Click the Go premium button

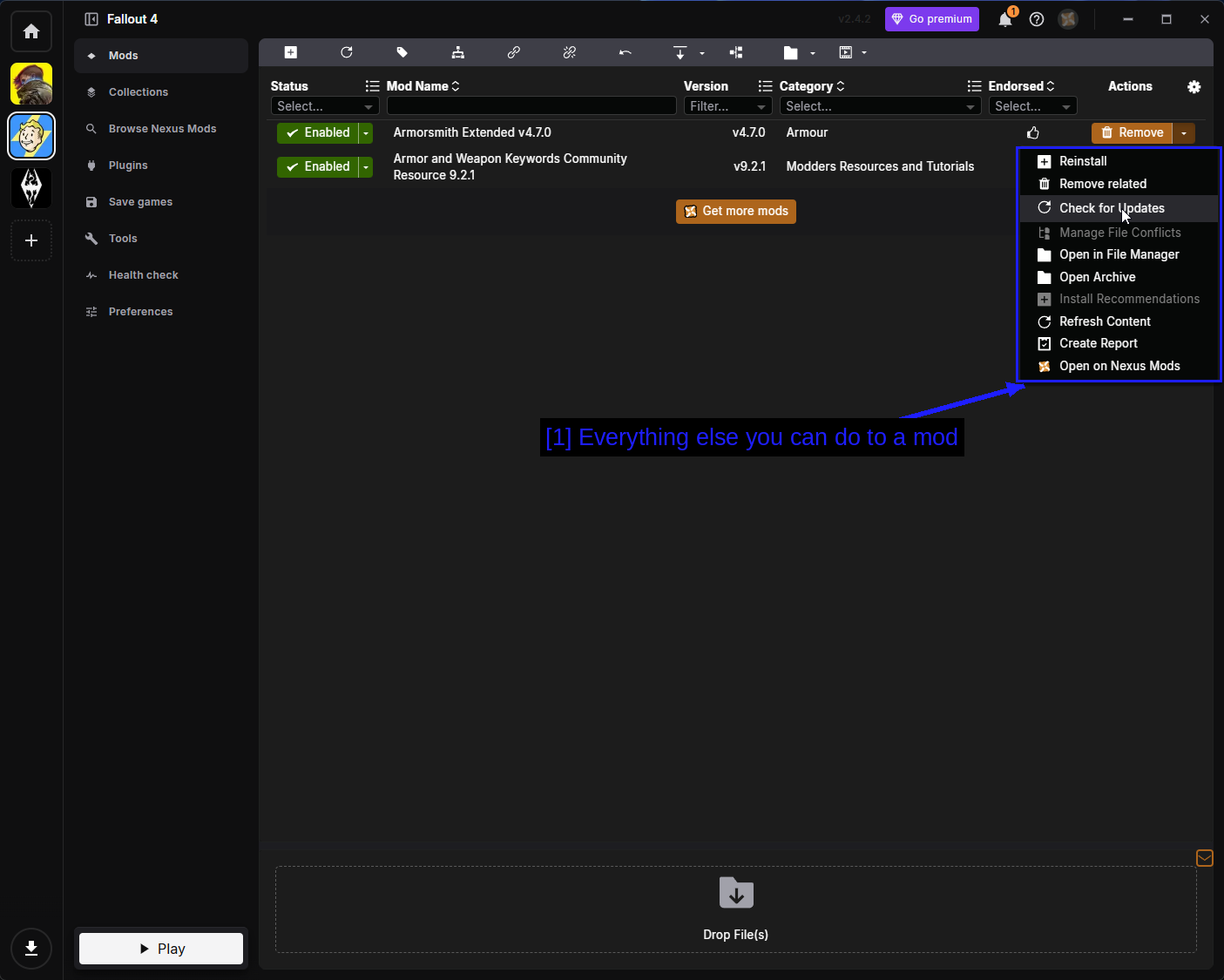pyautogui.click(x=932, y=19)
